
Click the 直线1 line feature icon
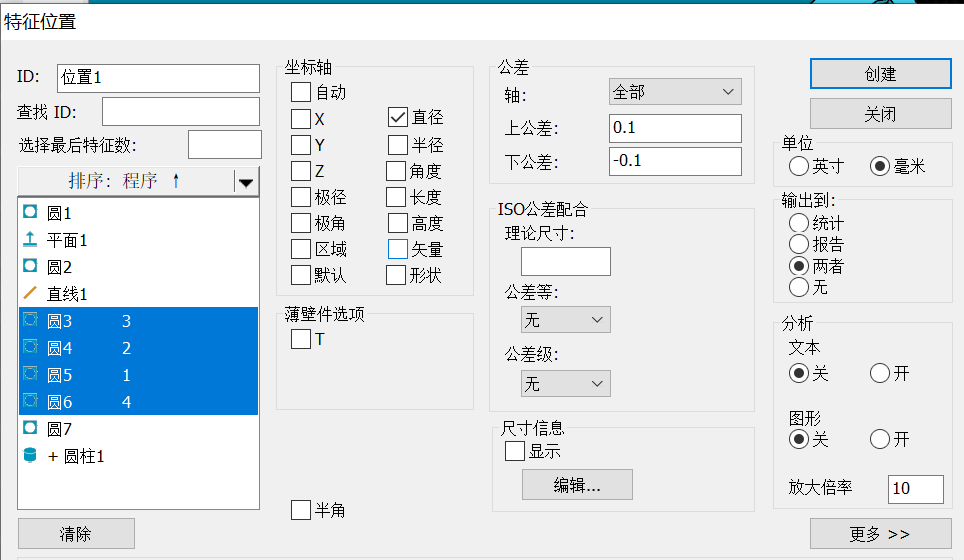point(29,294)
